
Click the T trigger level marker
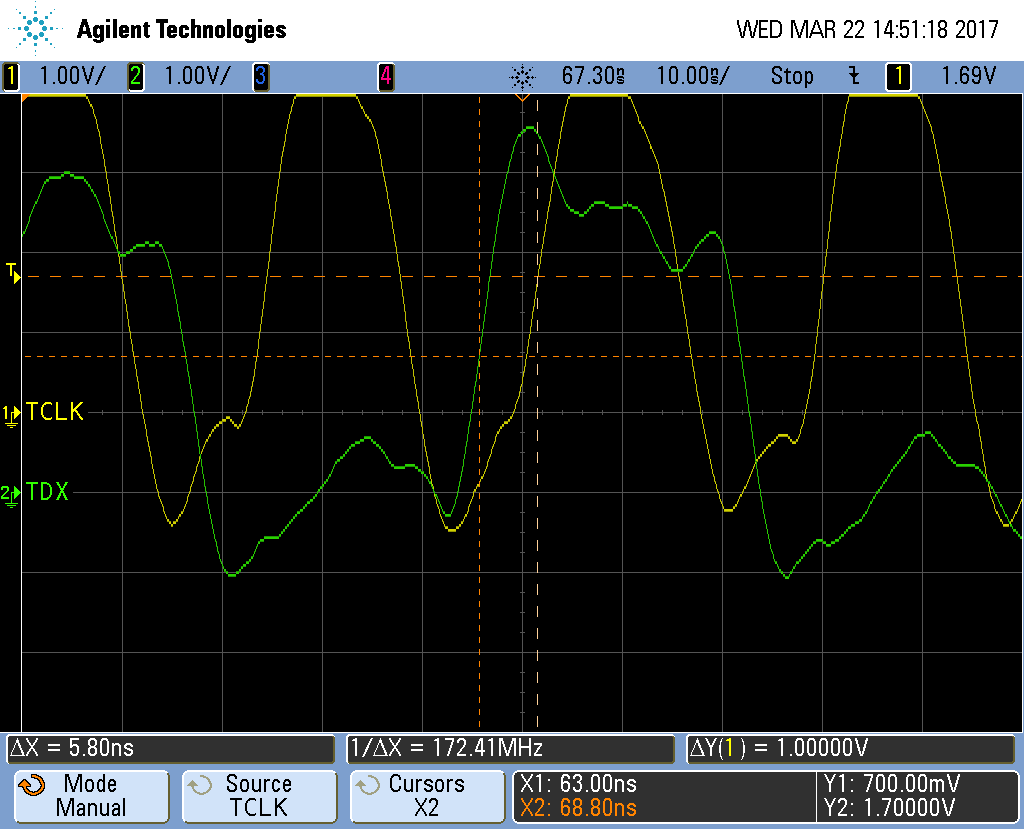pyautogui.click(x=13, y=271)
